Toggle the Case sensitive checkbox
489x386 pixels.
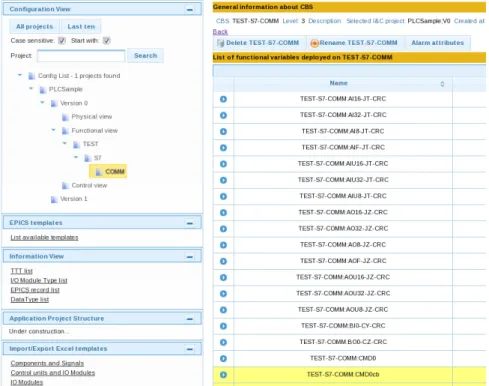click(62, 41)
